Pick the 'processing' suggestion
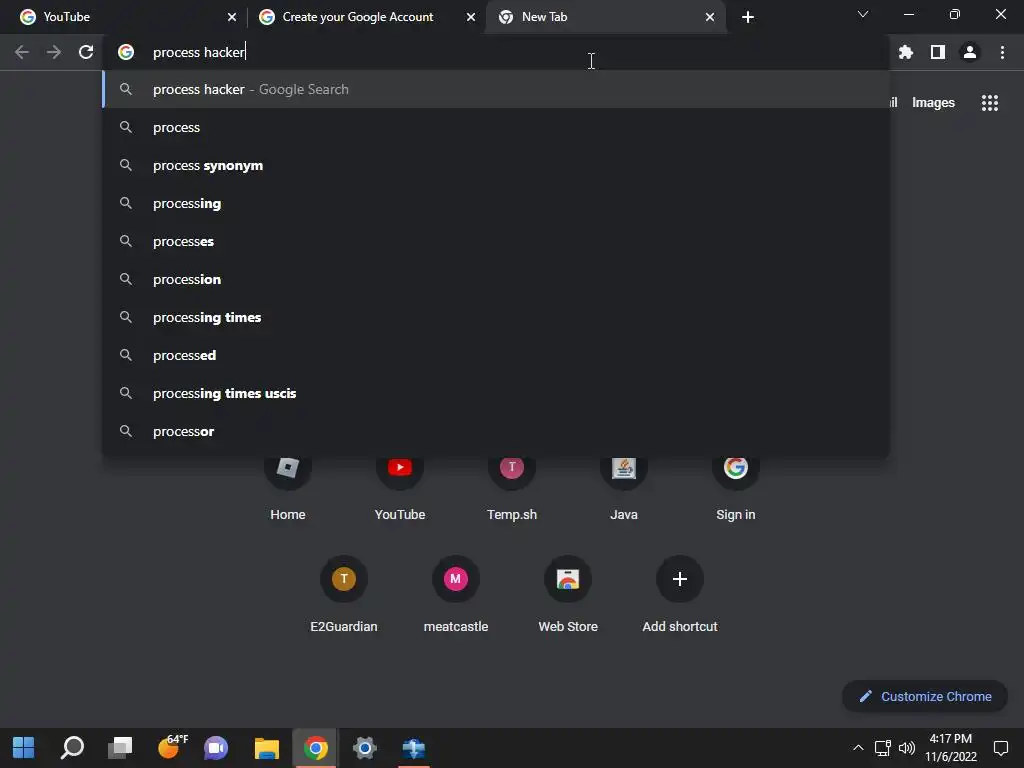 click(496, 203)
